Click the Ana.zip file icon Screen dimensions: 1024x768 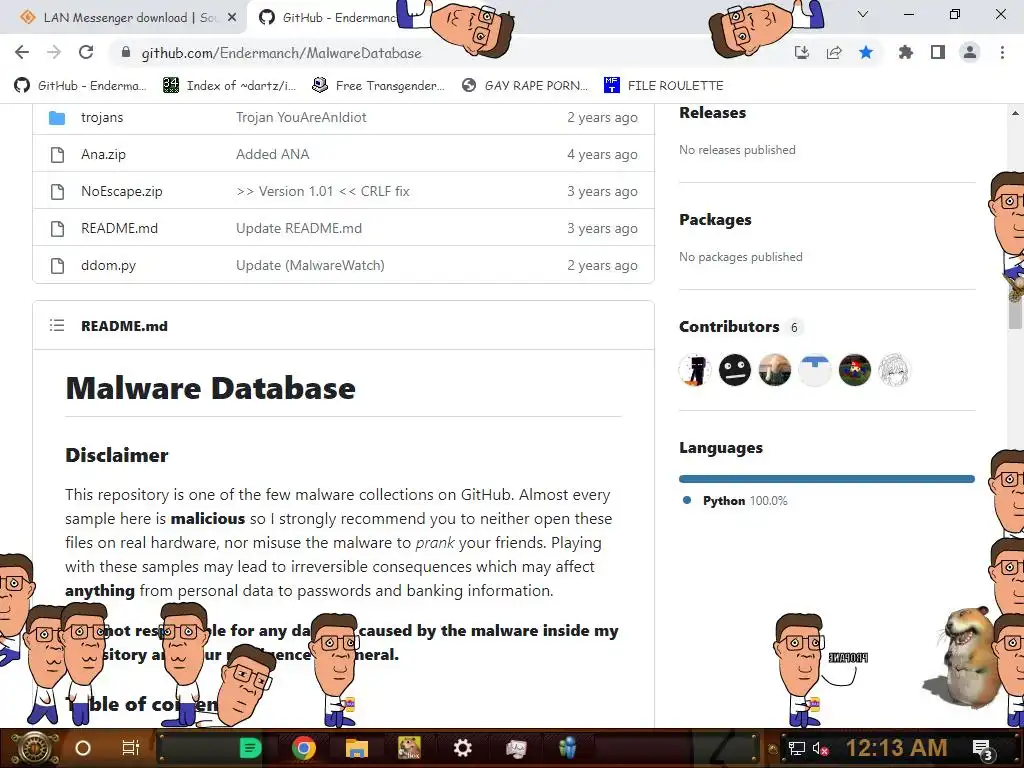pos(57,155)
